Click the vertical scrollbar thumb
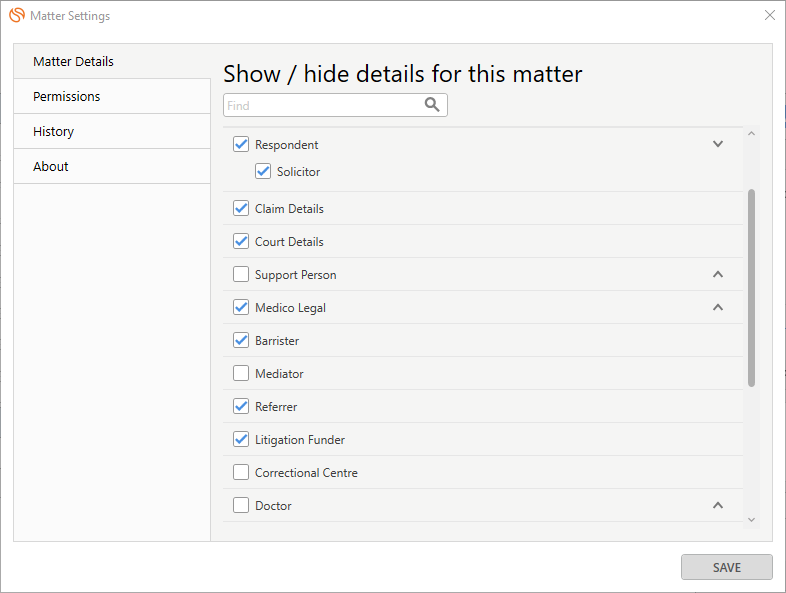This screenshot has height=593, width=786. (x=751, y=288)
